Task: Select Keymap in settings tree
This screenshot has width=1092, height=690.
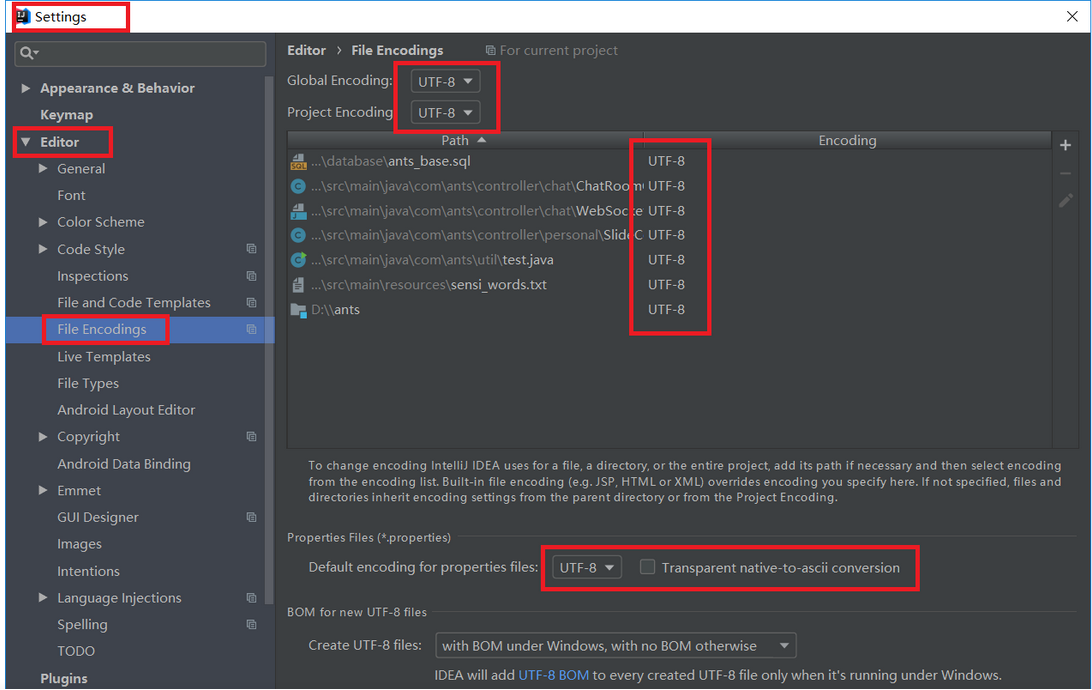Action: pos(66,115)
